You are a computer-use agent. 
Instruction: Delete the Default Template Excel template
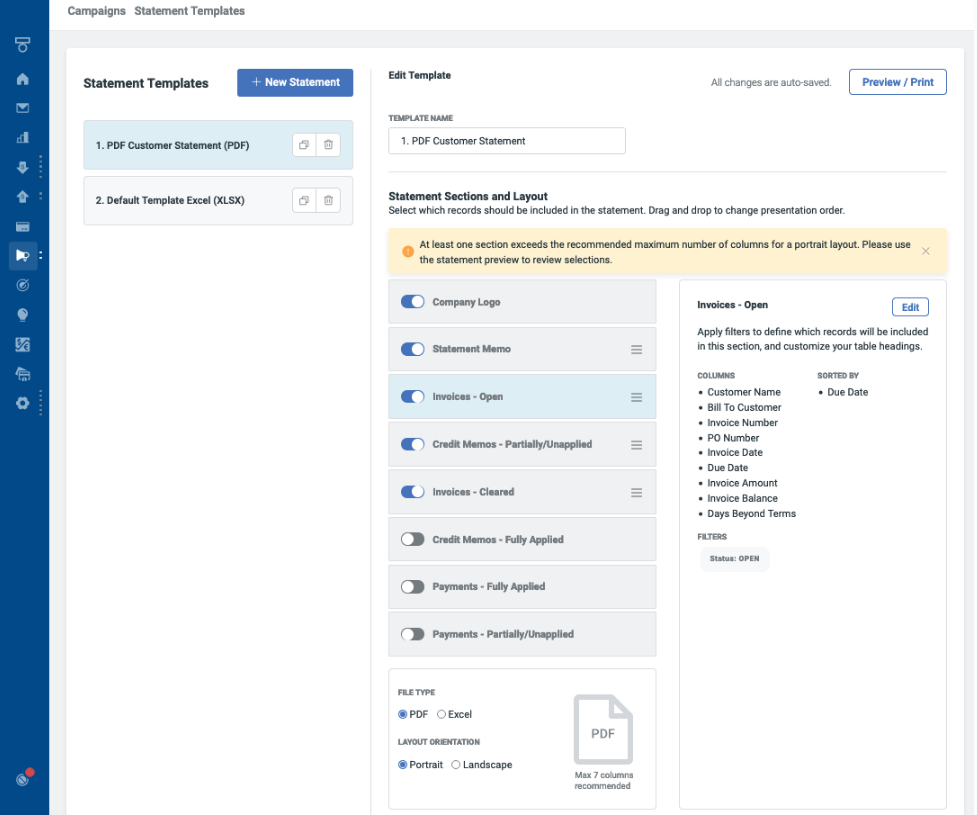click(328, 201)
